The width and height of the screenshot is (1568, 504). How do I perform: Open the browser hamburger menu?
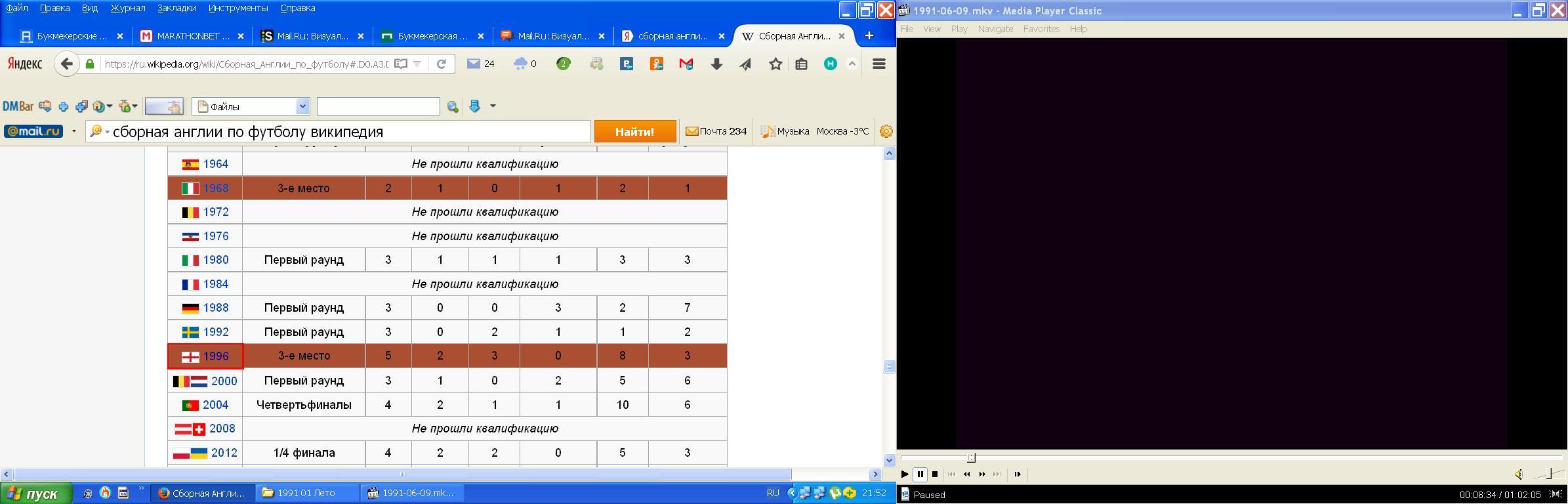(879, 64)
